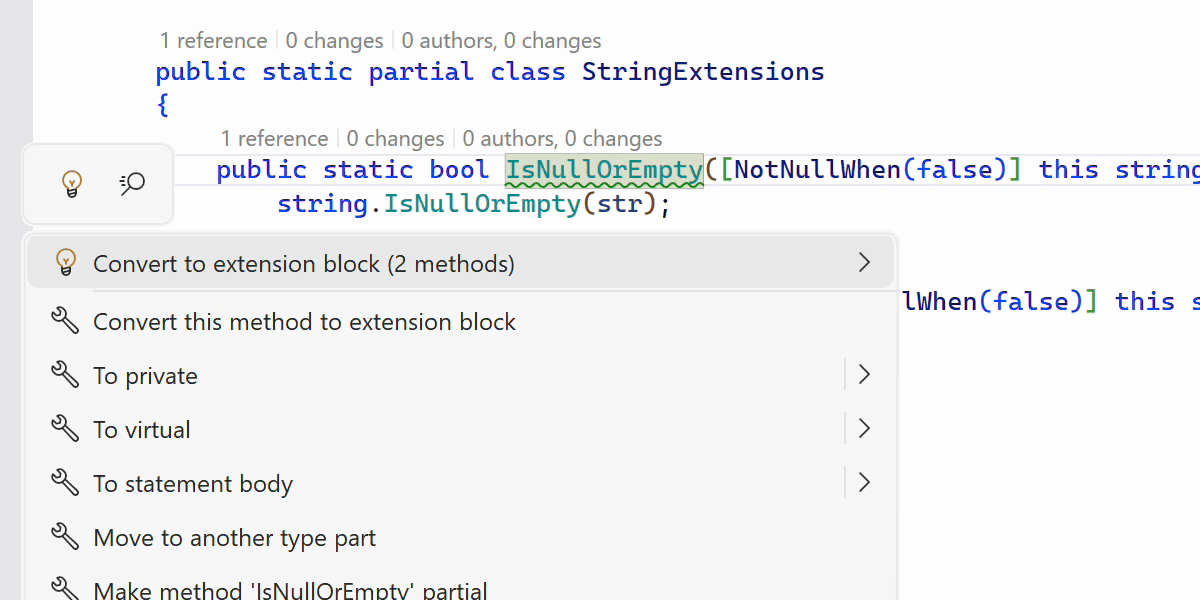Expand the To virtual submenu chevron
The image size is (1200, 600).
pyautogui.click(x=864, y=429)
